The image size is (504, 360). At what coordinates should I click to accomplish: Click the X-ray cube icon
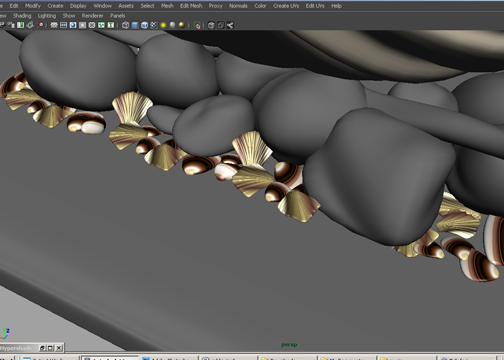pyautogui.click(x=211, y=25)
